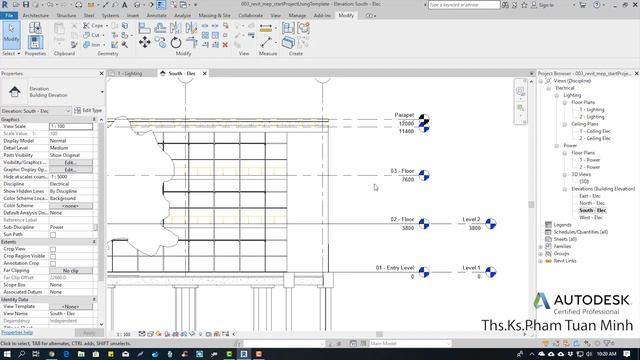Click the No clip Far Clipping button
640x360 pixels.
(x=71, y=271)
